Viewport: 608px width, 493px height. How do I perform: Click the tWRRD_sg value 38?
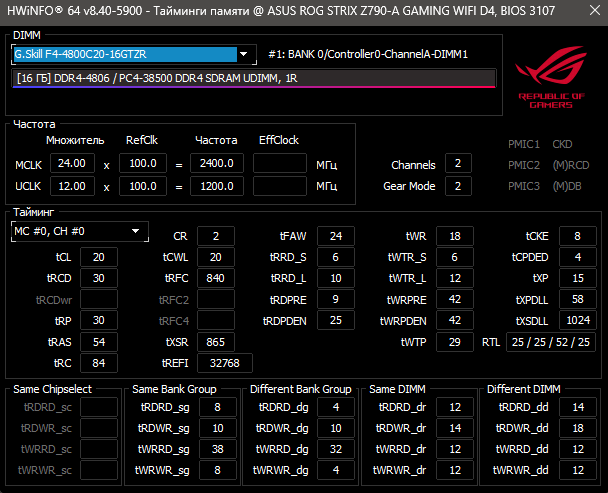coord(218,449)
